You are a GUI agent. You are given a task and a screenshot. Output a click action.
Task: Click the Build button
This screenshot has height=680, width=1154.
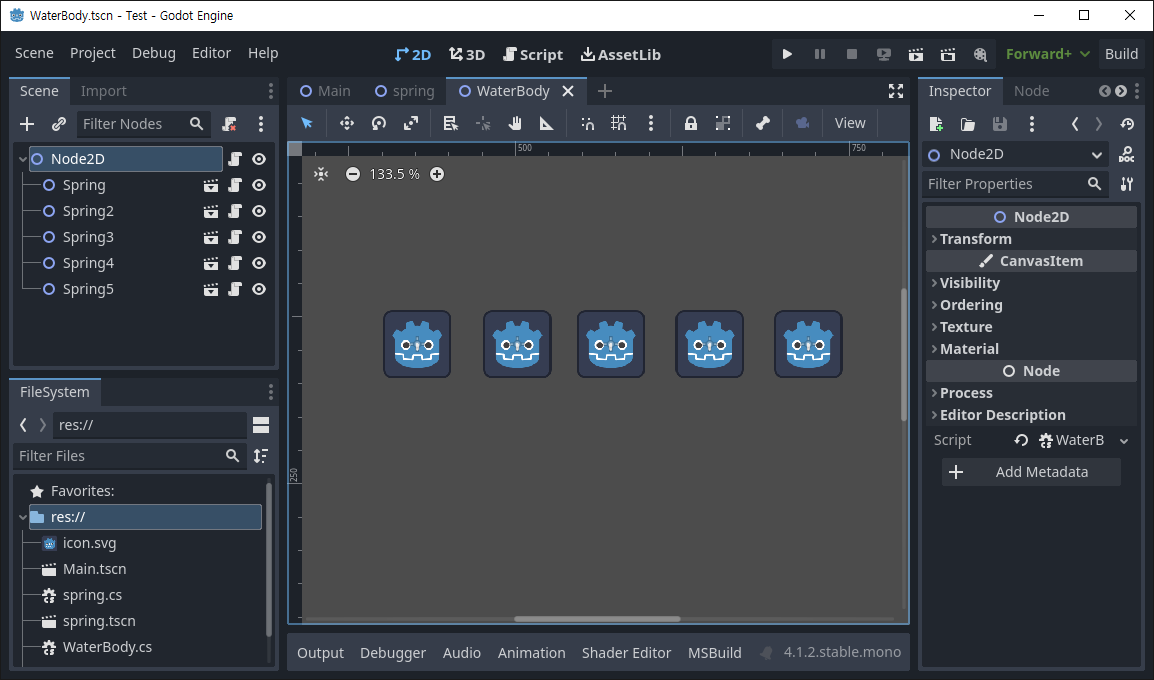click(1122, 54)
